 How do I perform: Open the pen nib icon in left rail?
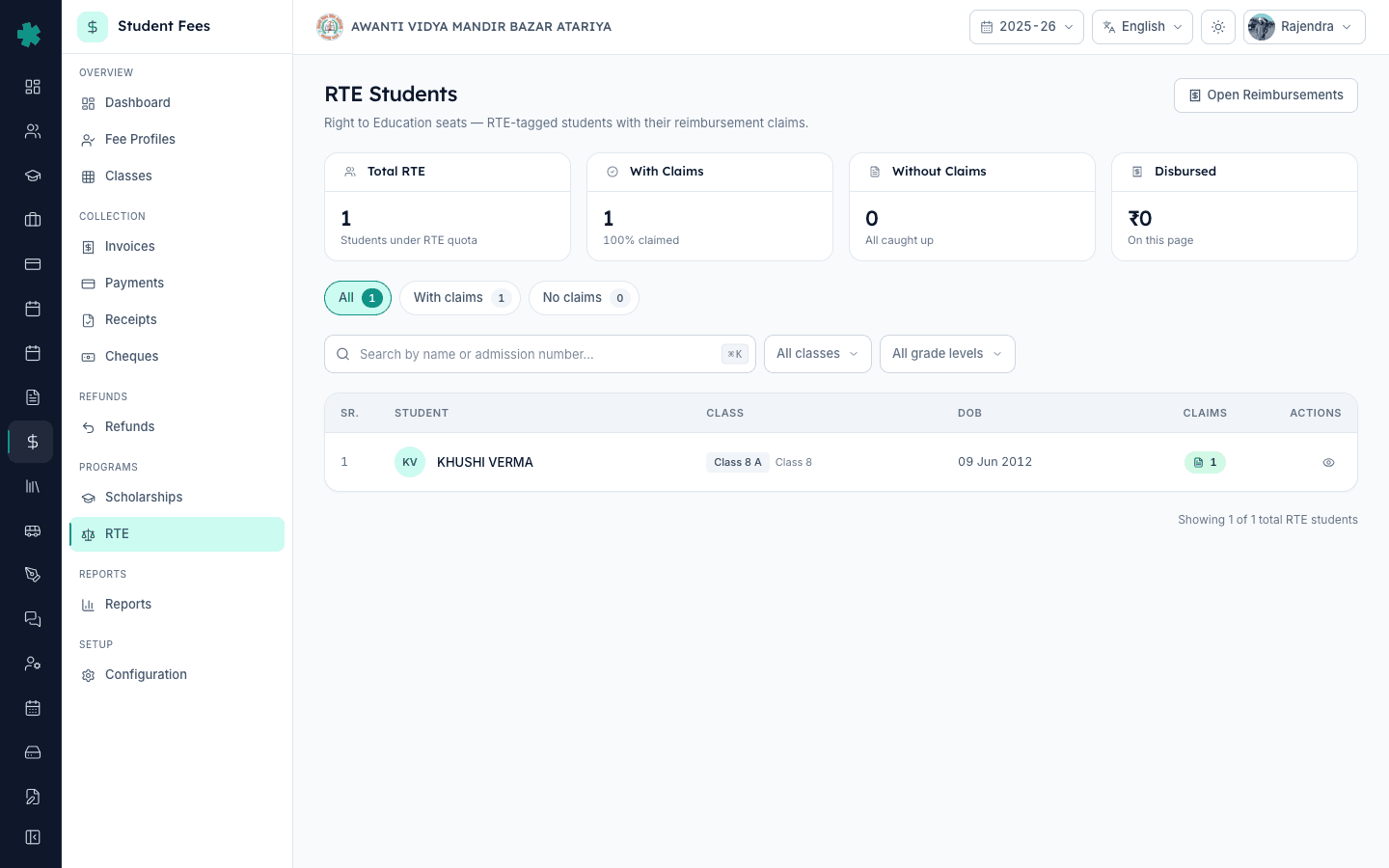33,575
